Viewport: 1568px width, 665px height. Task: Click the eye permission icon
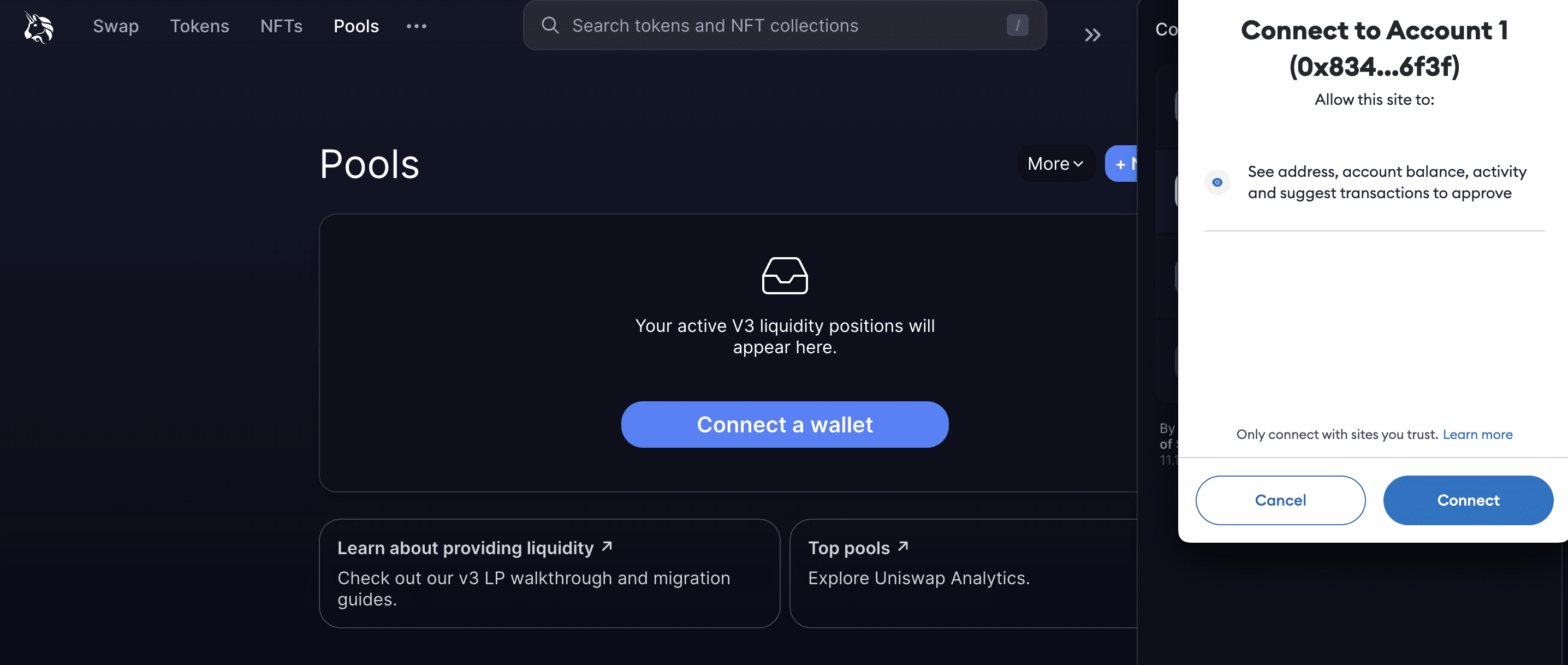(1217, 182)
